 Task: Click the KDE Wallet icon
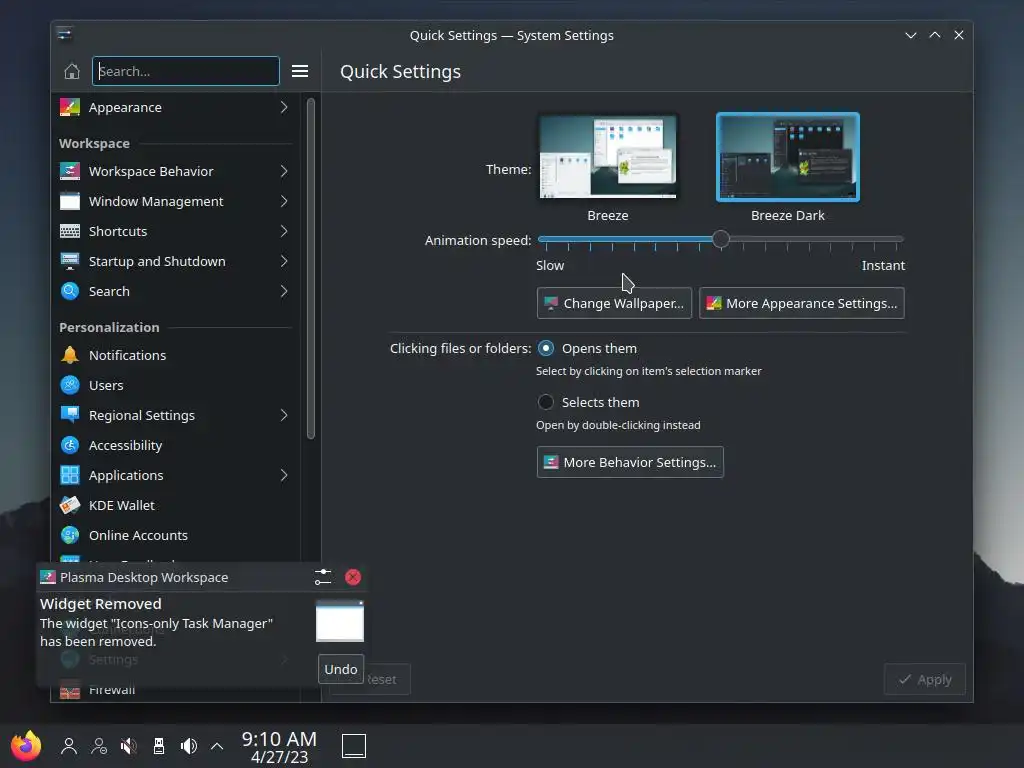coord(70,505)
